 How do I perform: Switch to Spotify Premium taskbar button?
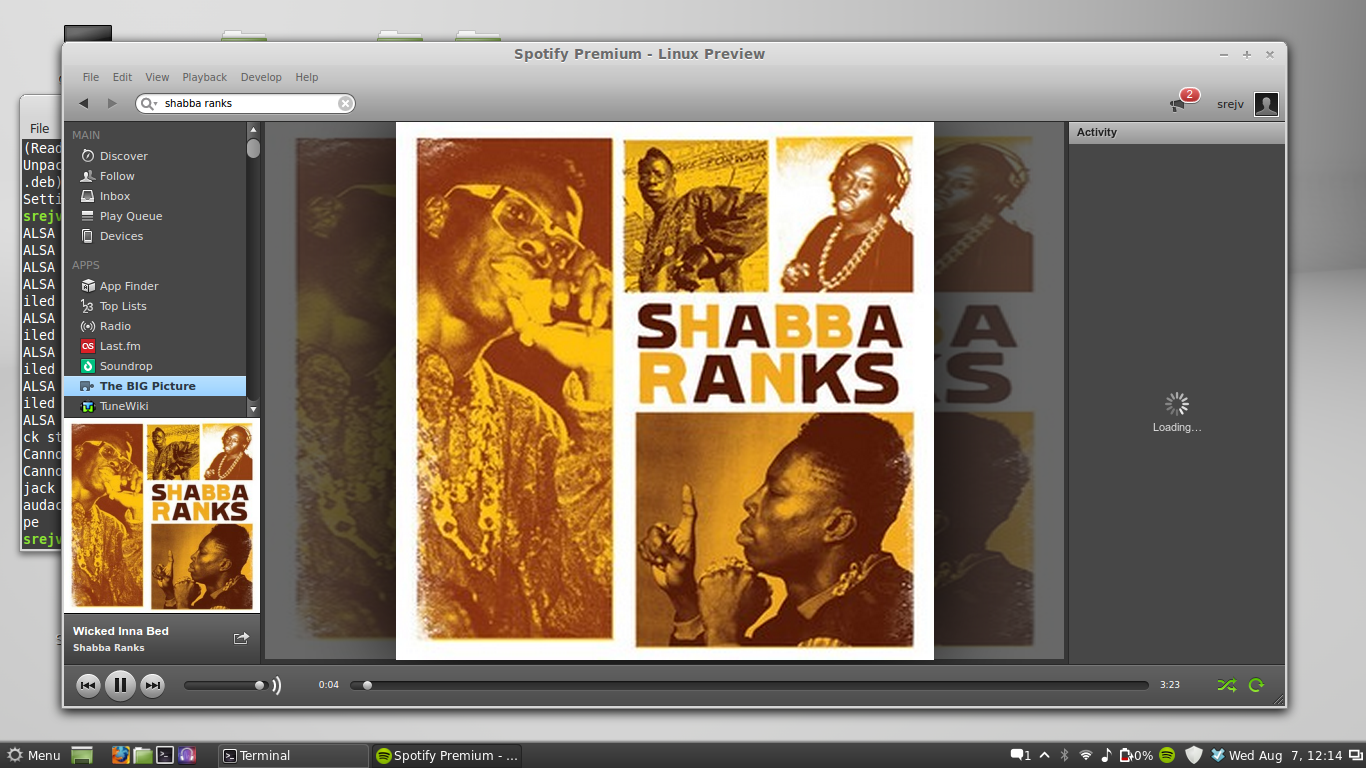click(x=447, y=755)
